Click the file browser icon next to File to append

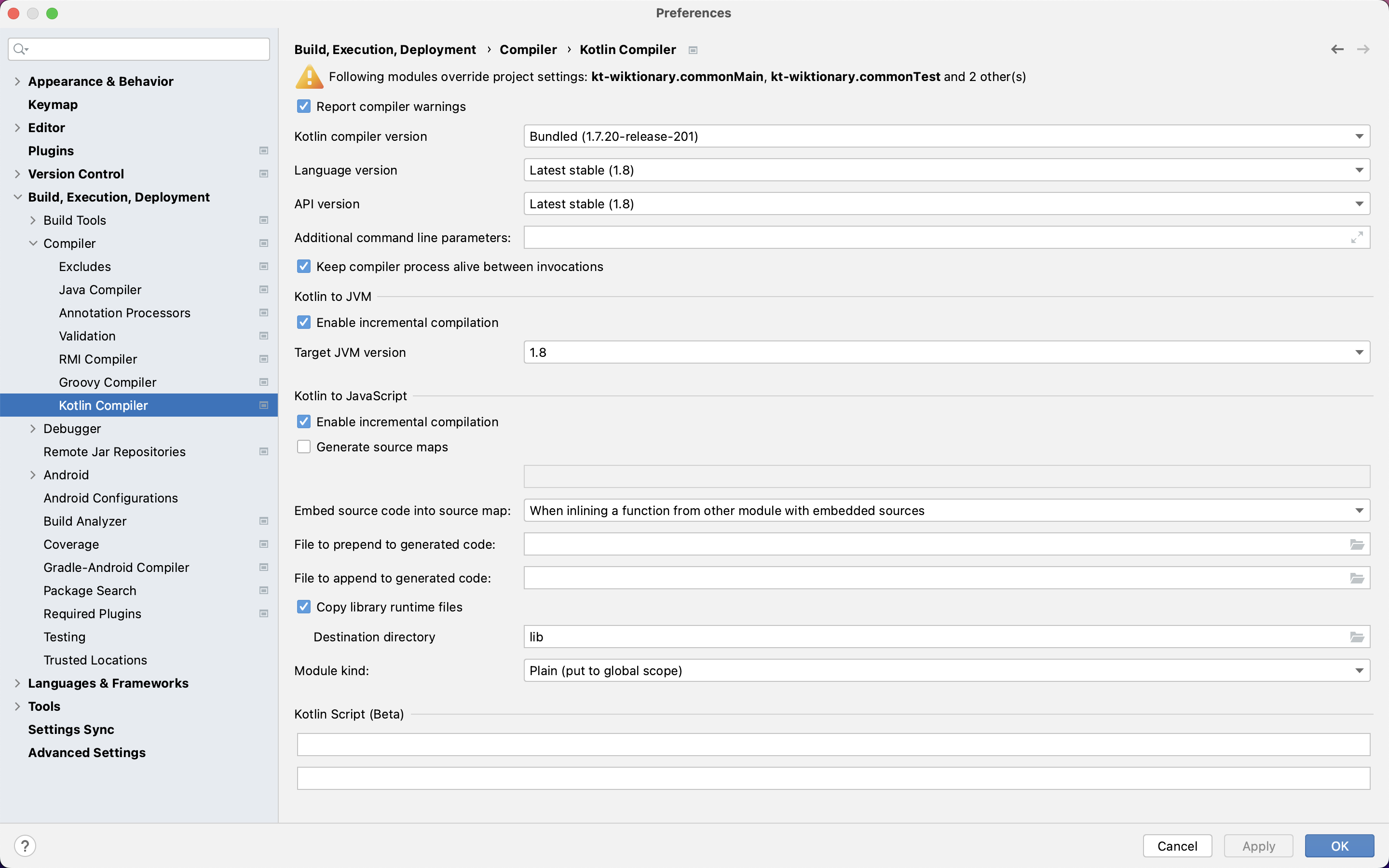pos(1357,578)
